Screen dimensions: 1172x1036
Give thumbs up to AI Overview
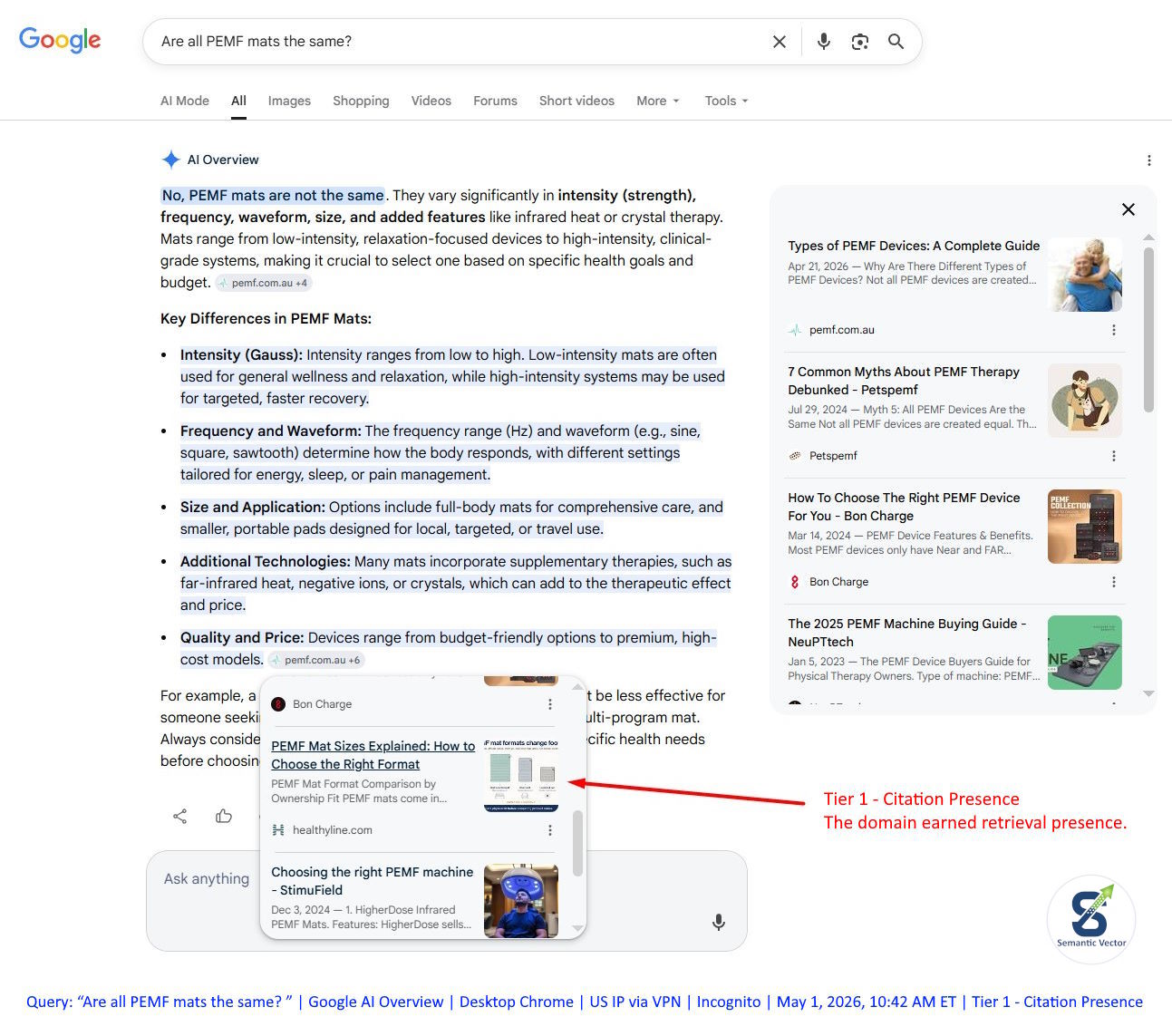point(224,817)
